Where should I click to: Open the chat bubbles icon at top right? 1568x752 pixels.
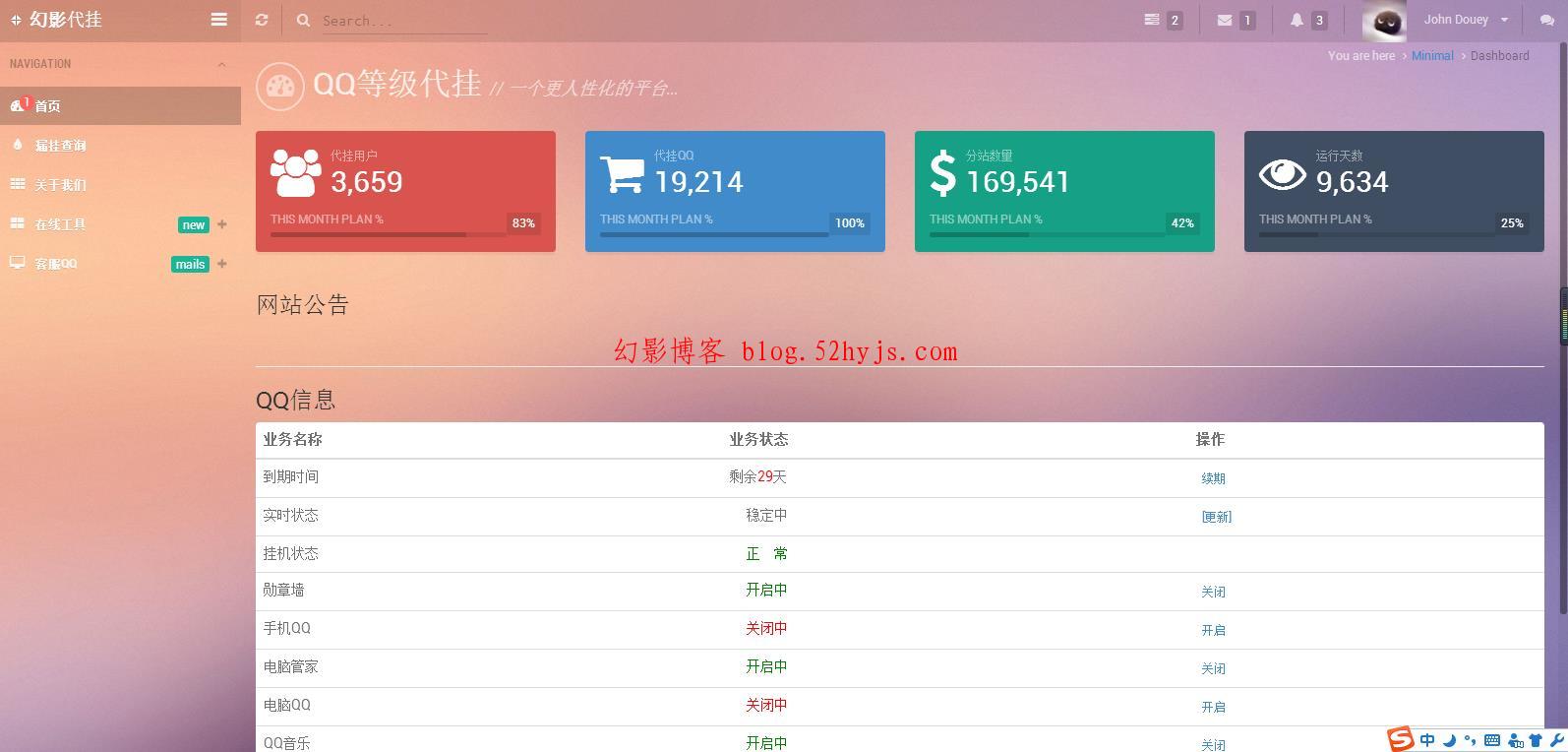[x=1546, y=20]
